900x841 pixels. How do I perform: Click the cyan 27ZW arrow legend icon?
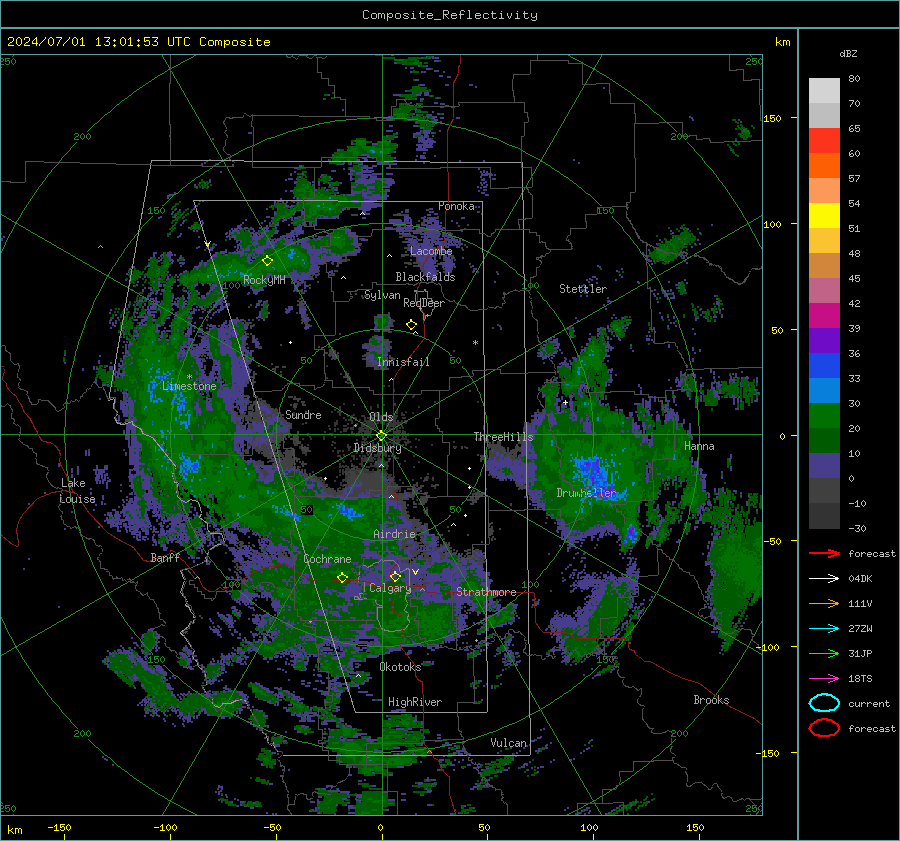coord(824,629)
